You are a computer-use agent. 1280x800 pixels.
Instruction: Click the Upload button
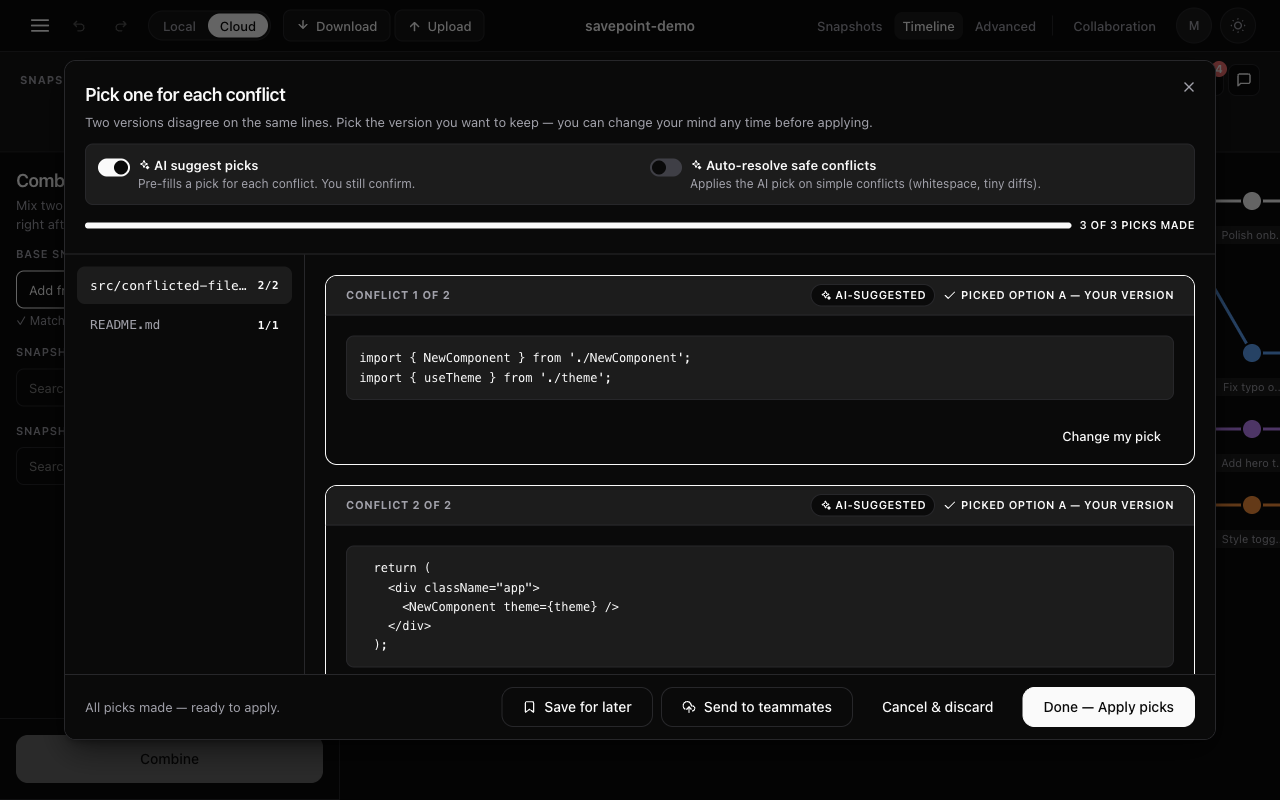pos(440,26)
